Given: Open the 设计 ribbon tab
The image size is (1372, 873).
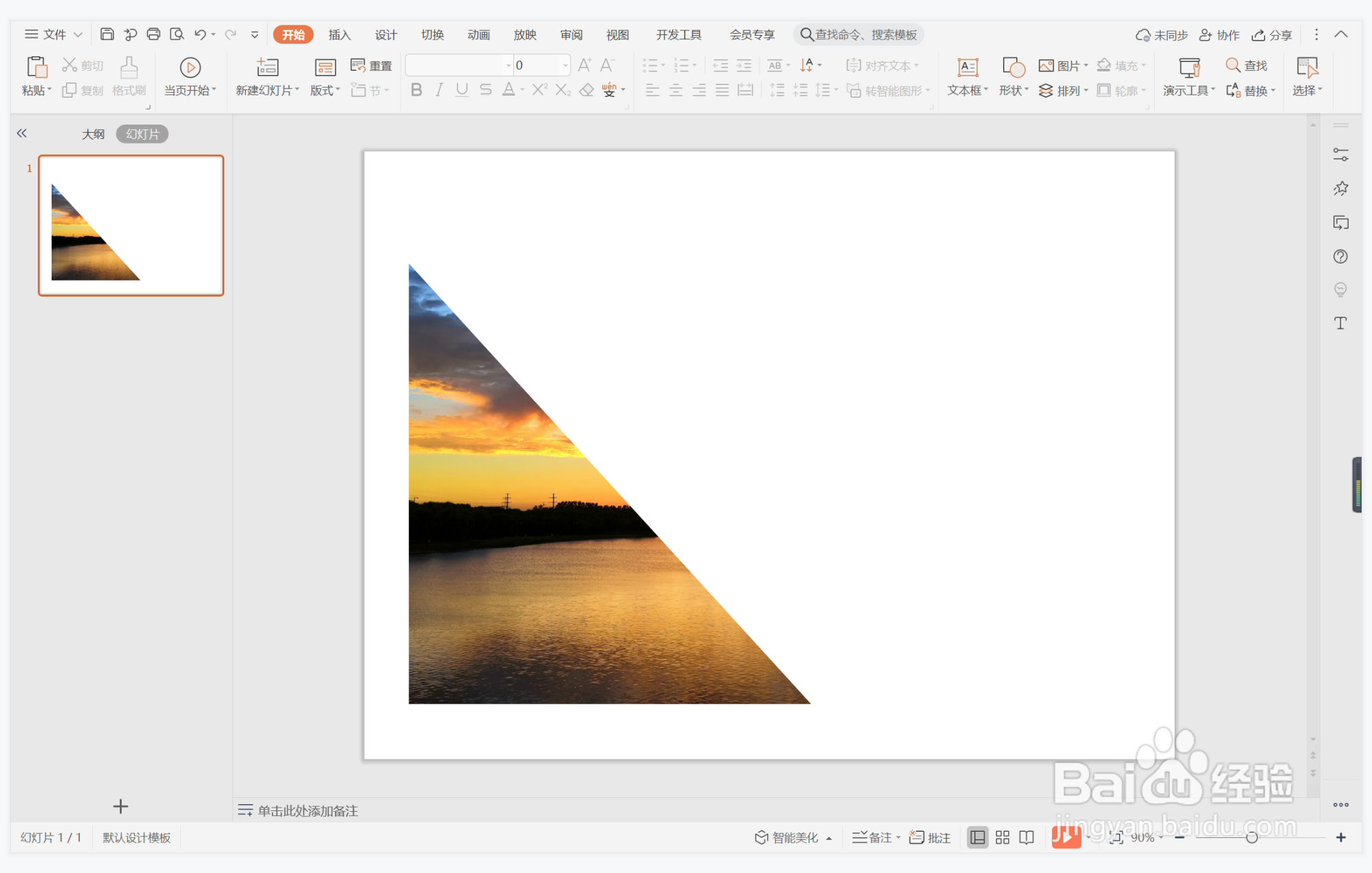Looking at the screenshot, I should [x=385, y=34].
